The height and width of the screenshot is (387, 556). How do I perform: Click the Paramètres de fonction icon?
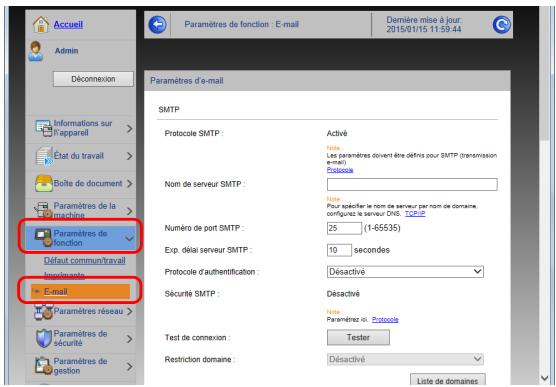[x=43, y=238]
